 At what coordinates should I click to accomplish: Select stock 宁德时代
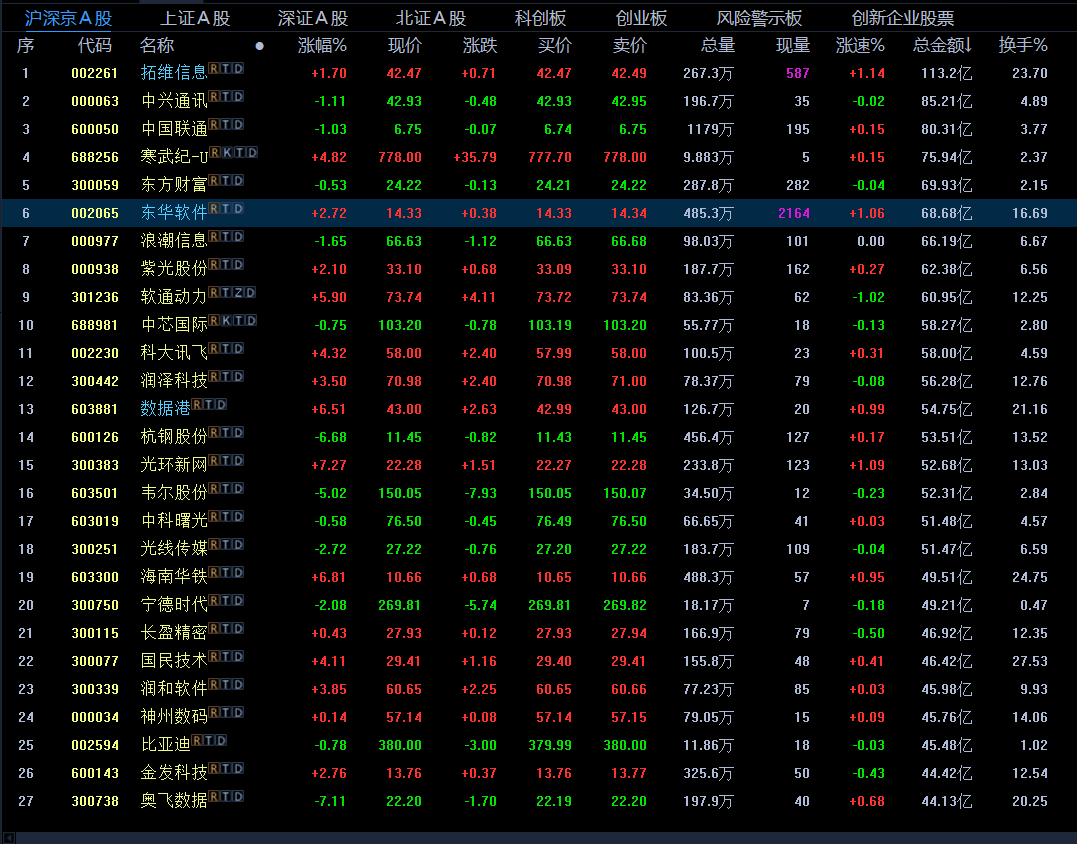[174, 605]
